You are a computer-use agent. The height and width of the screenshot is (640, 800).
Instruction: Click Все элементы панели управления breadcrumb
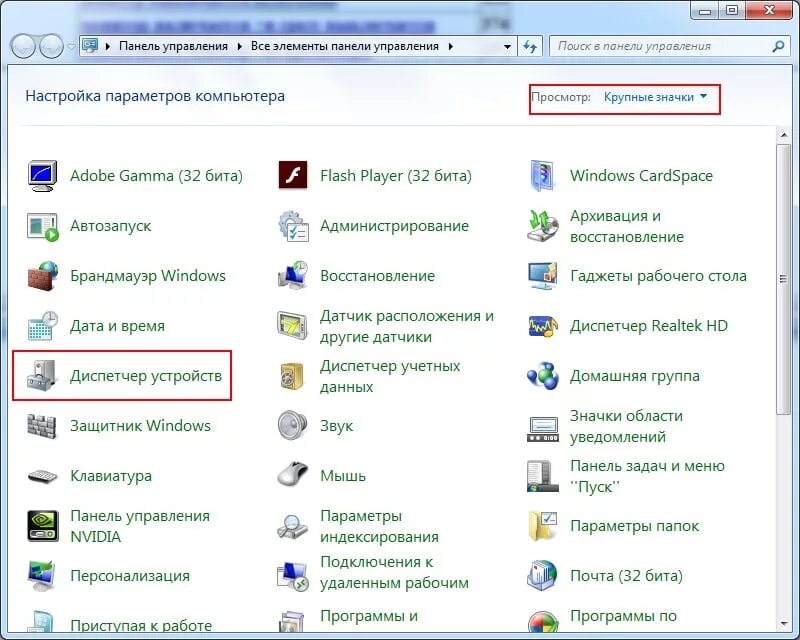(x=344, y=46)
